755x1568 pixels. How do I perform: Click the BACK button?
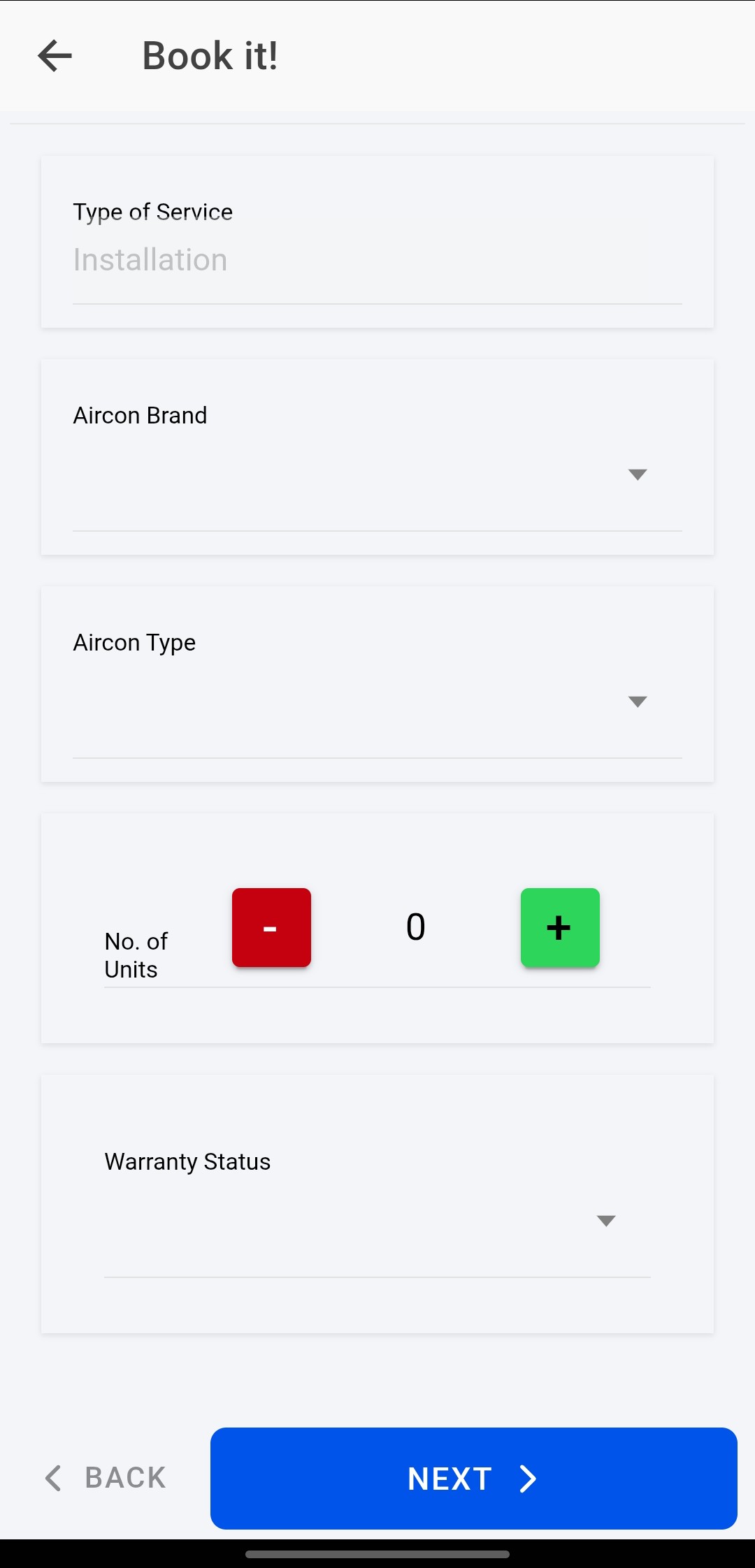pyautogui.click(x=105, y=1479)
